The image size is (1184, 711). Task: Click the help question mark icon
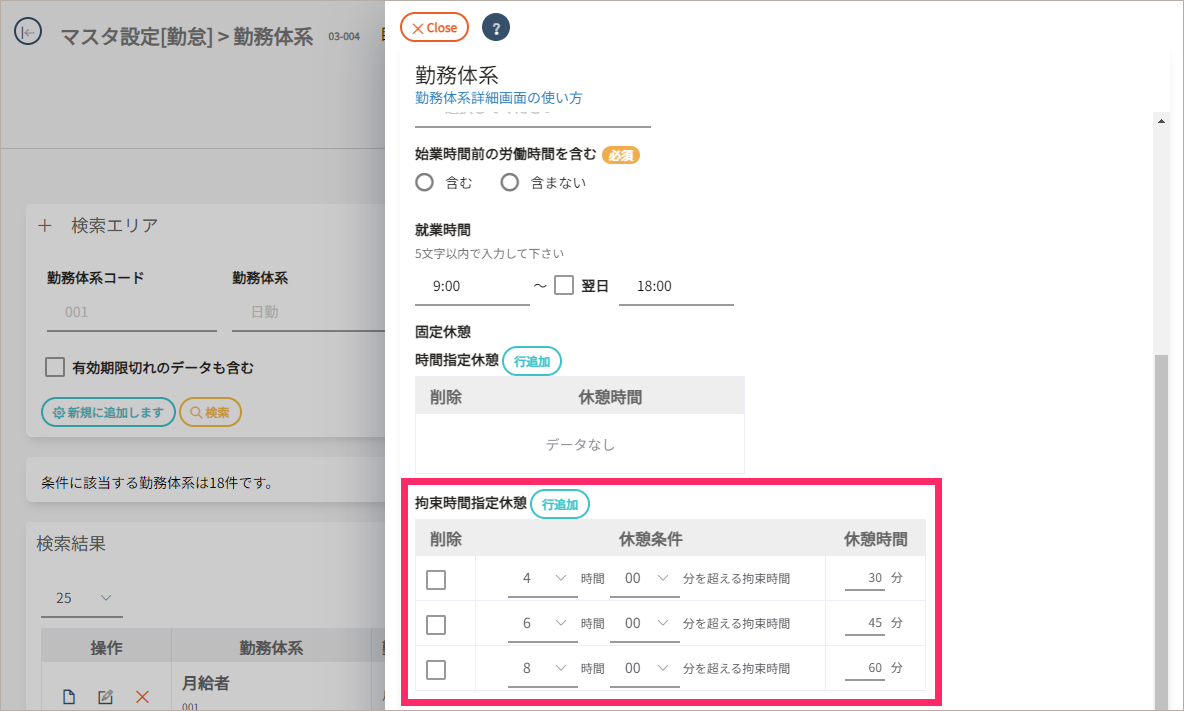496,27
